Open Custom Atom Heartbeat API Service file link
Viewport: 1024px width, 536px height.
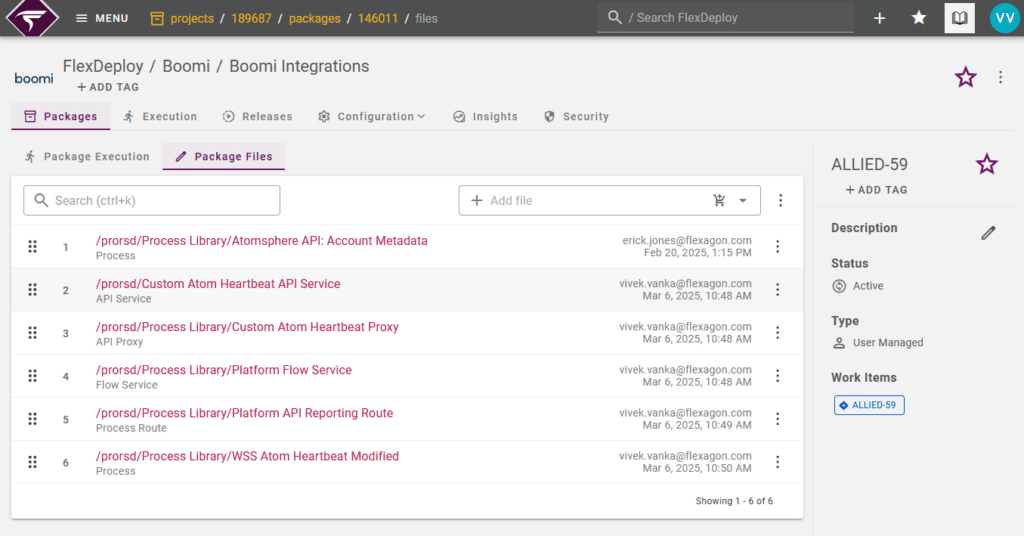(218, 284)
